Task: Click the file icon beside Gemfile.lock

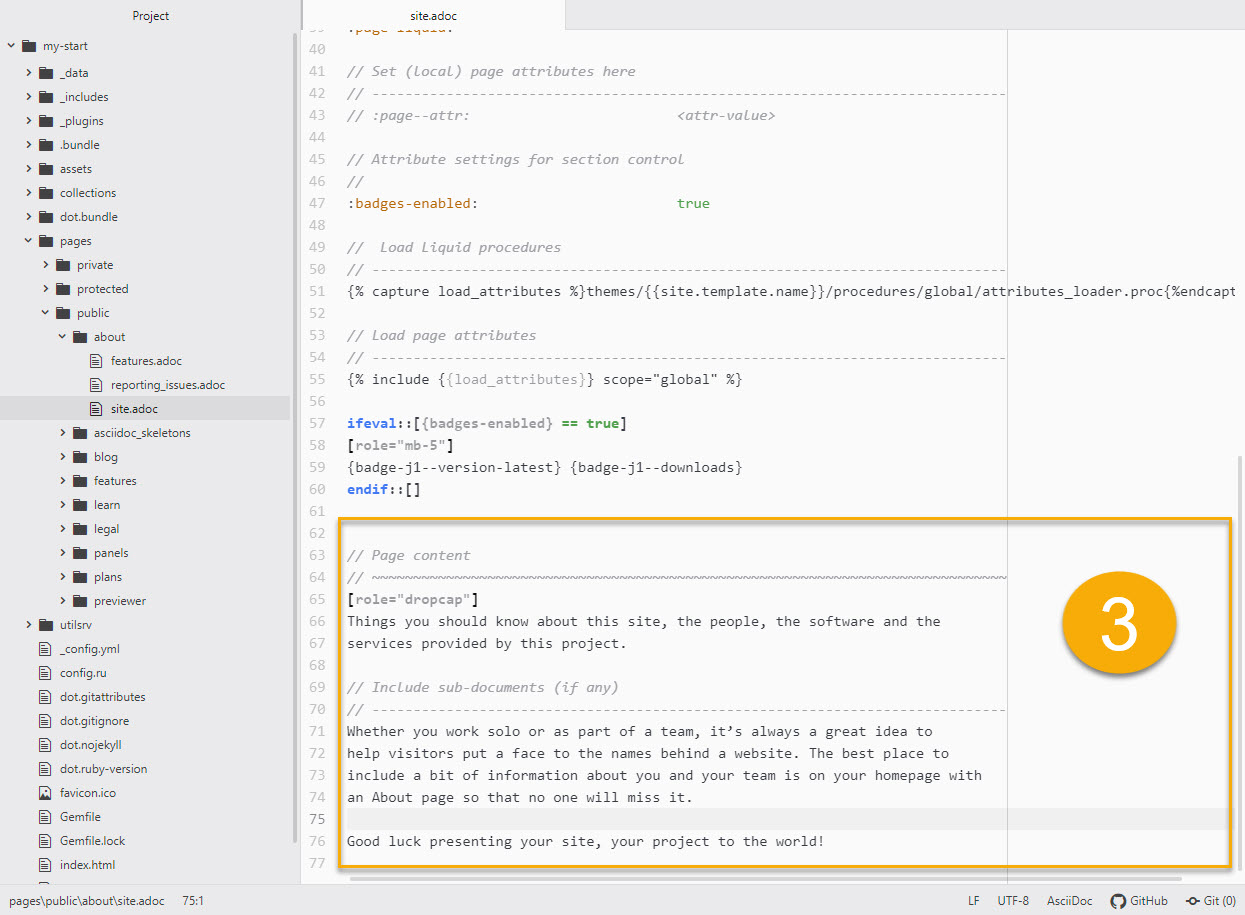Action: pyautogui.click(x=44, y=841)
